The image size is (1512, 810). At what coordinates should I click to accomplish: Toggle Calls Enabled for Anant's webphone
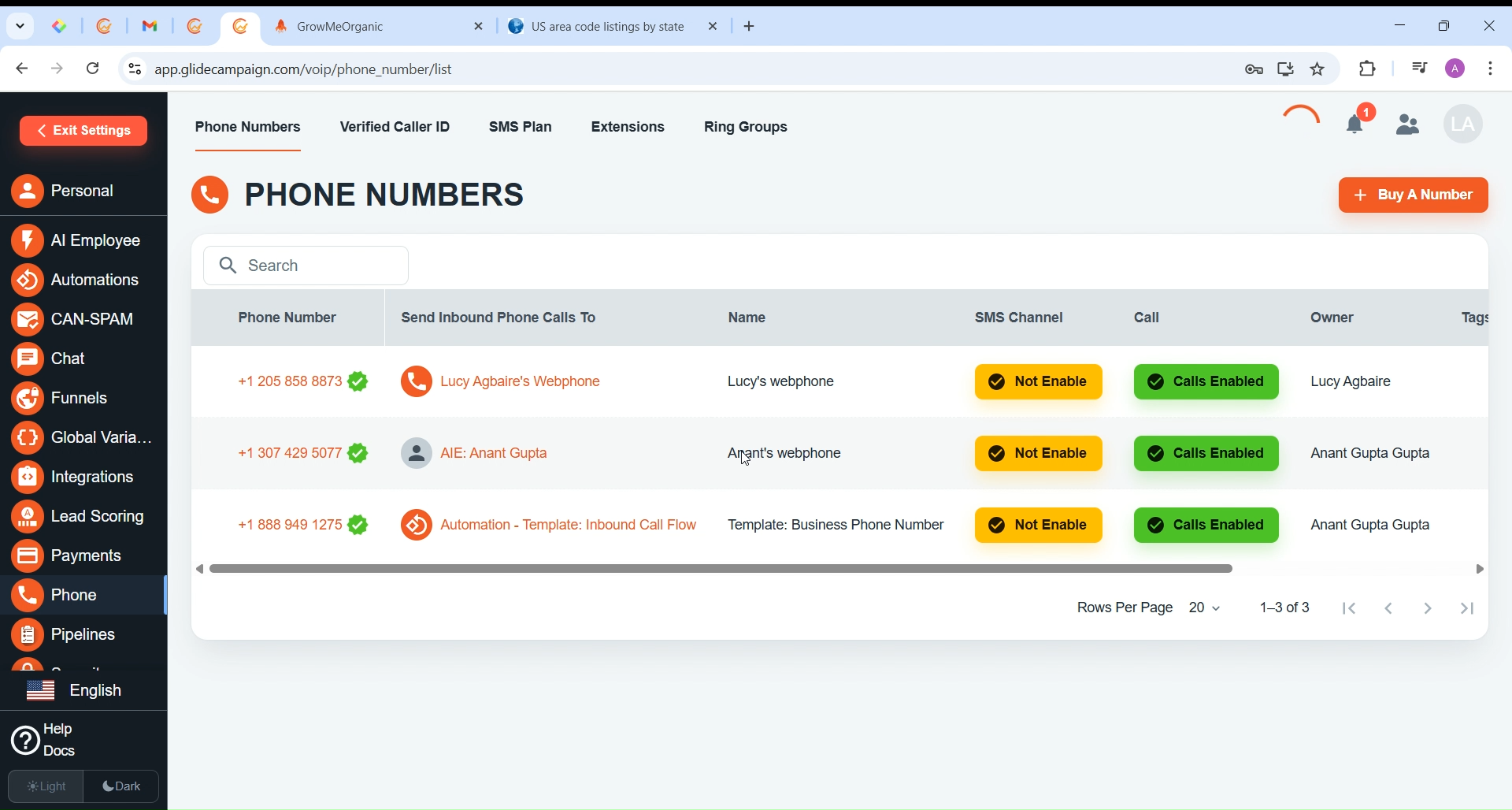[x=1206, y=454]
